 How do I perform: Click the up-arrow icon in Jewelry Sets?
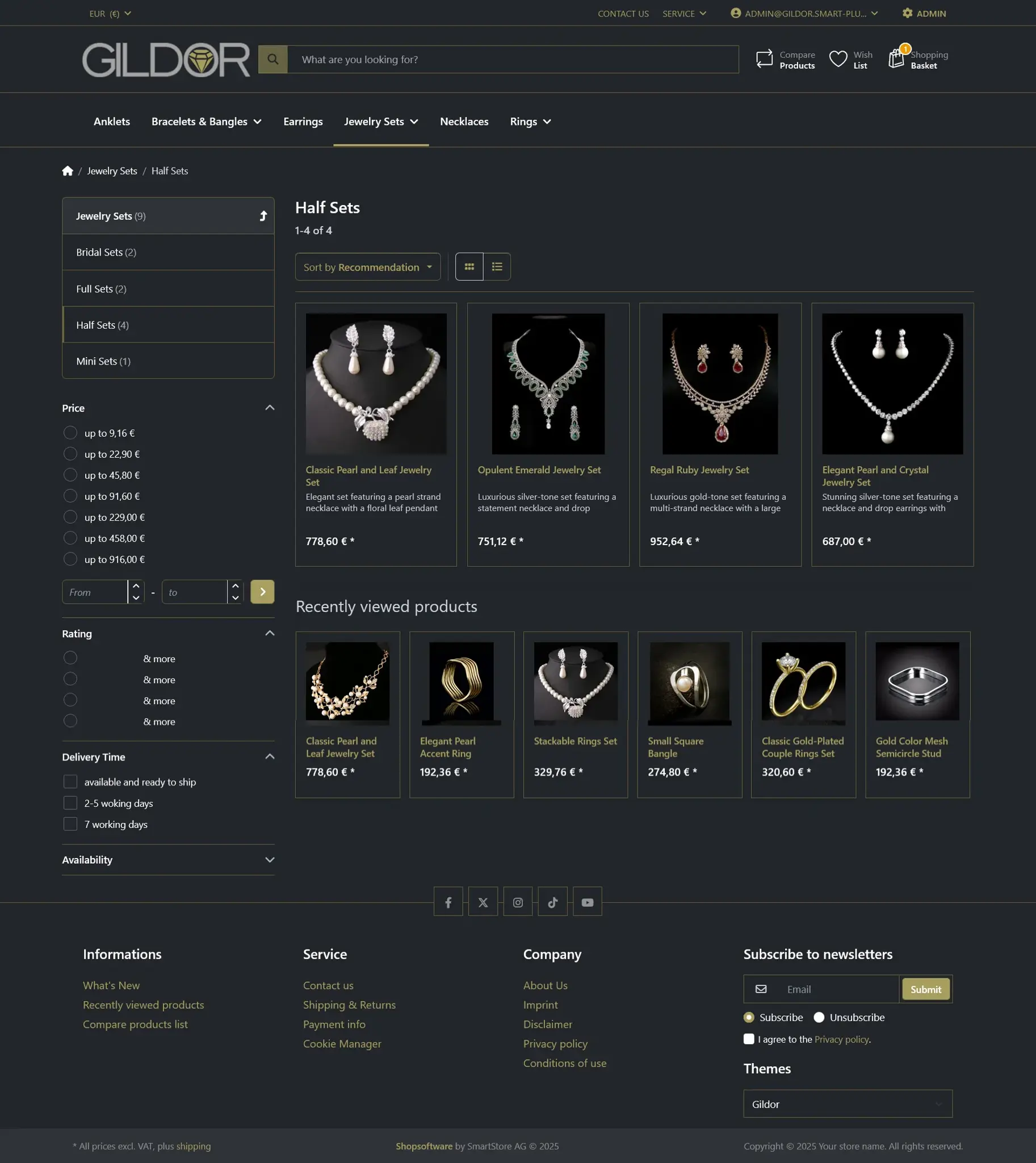[x=263, y=216]
